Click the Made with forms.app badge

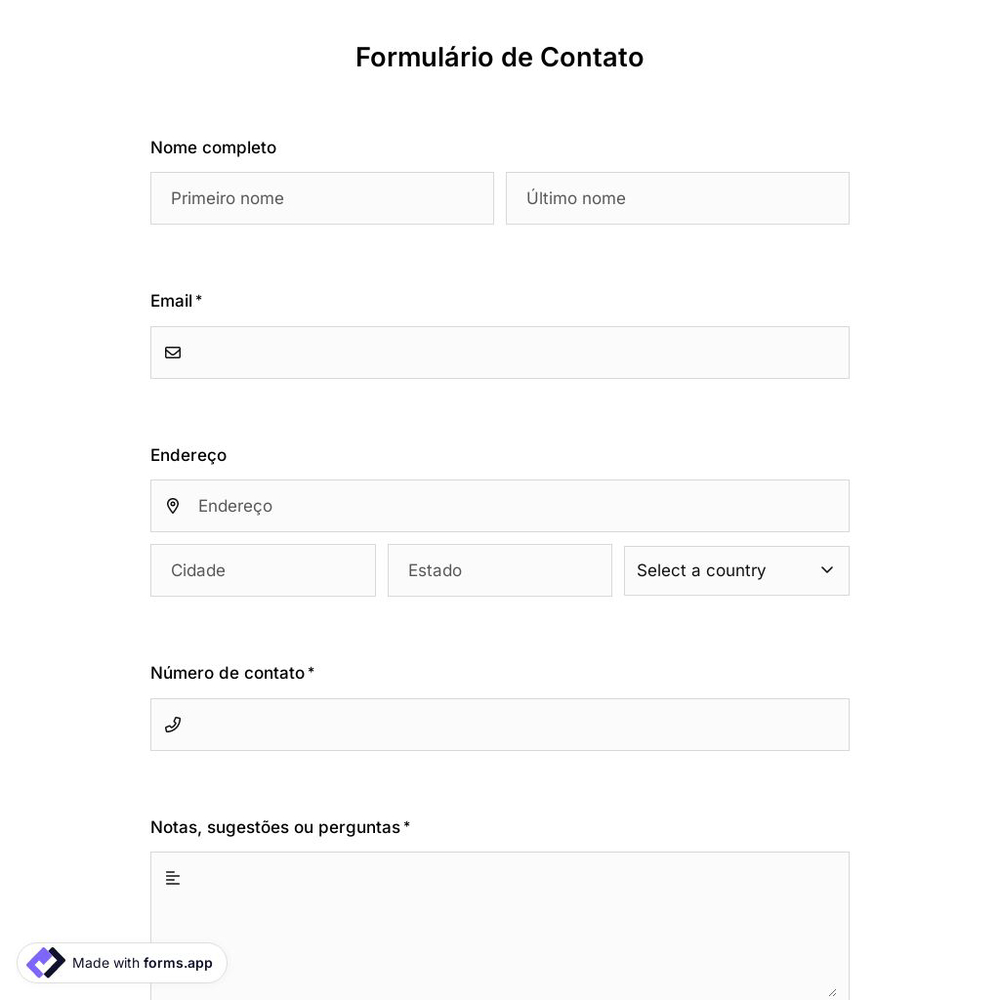(x=122, y=962)
